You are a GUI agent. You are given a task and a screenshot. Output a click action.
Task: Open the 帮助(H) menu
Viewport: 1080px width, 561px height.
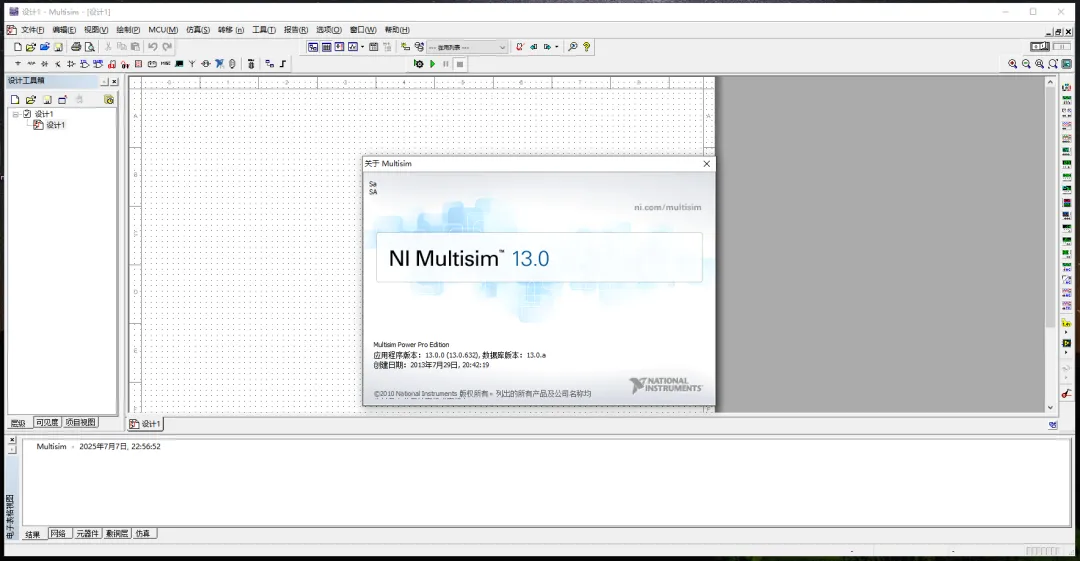pos(397,30)
